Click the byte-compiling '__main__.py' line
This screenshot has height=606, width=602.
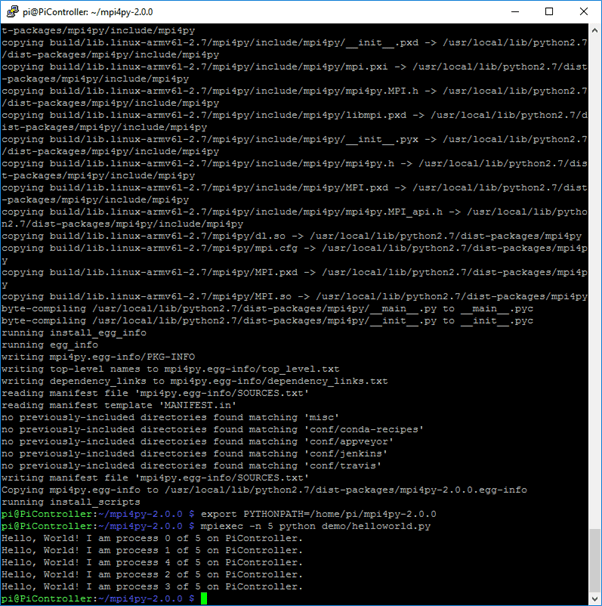pos(267,308)
